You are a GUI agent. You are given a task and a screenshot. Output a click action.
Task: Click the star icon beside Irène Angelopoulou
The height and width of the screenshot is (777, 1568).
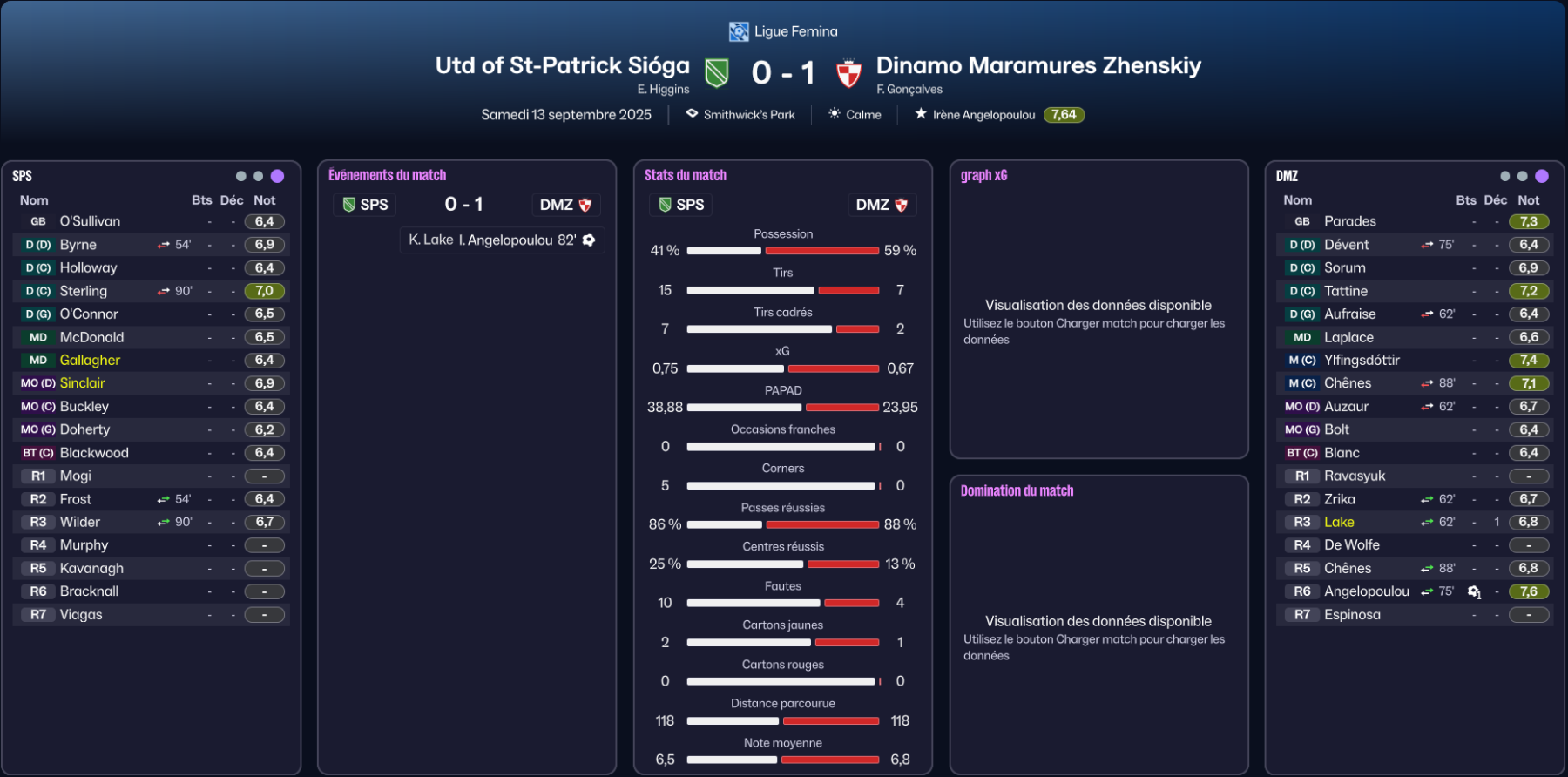[x=921, y=114]
